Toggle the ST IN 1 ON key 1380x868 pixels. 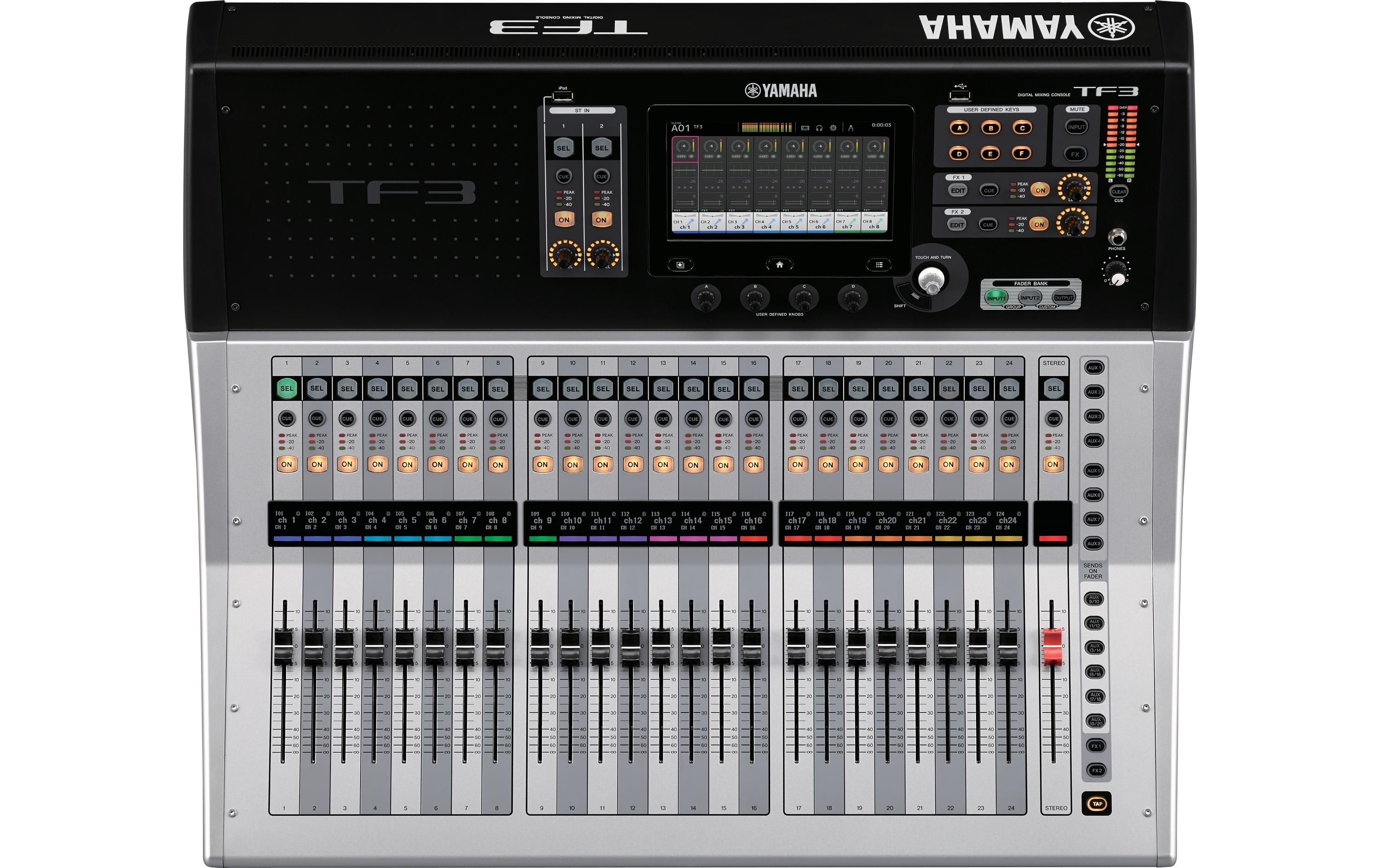[564, 219]
